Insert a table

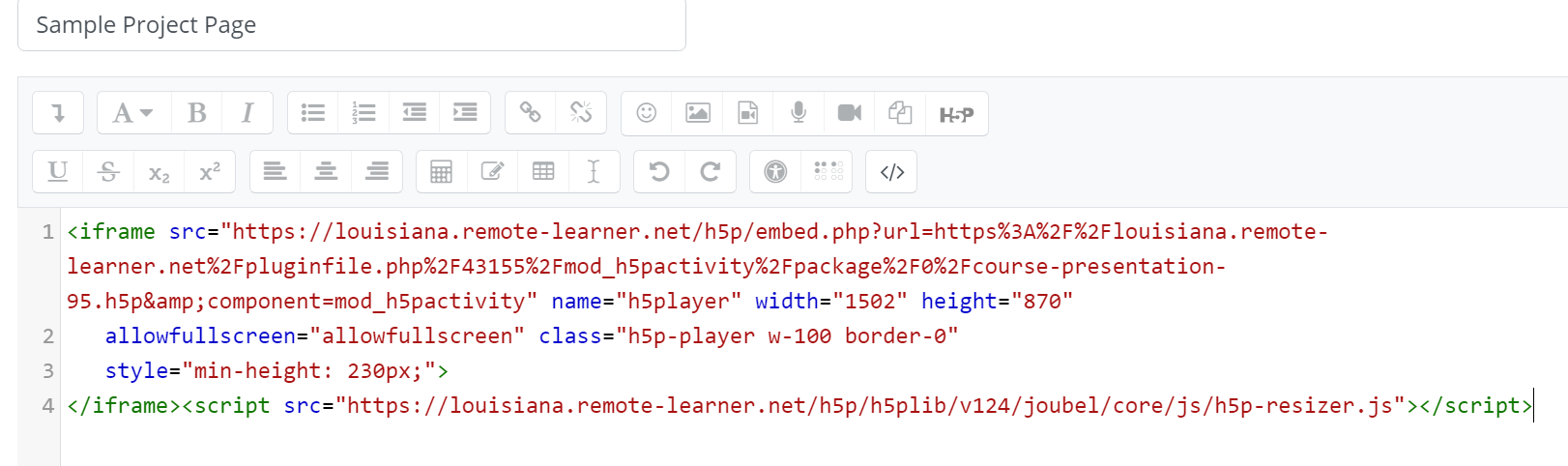click(543, 172)
